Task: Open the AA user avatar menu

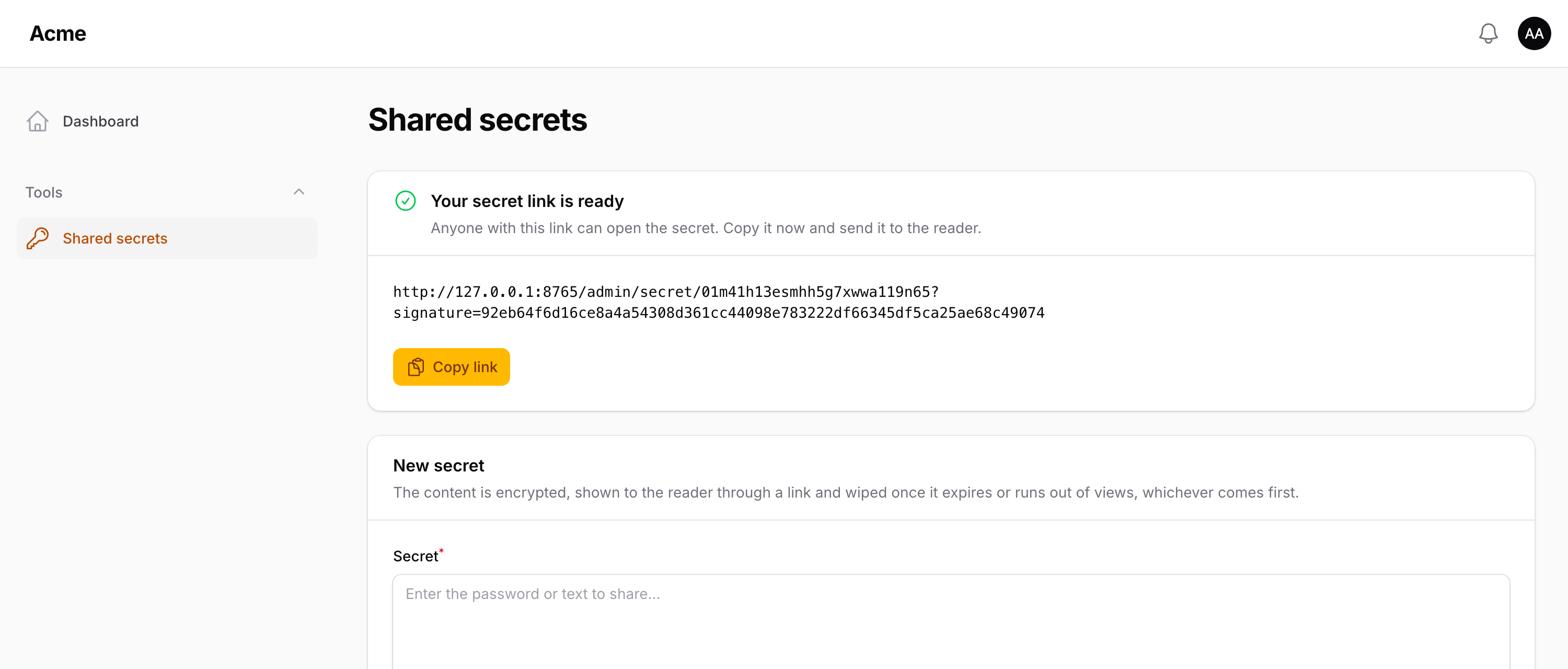Action: tap(1534, 33)
